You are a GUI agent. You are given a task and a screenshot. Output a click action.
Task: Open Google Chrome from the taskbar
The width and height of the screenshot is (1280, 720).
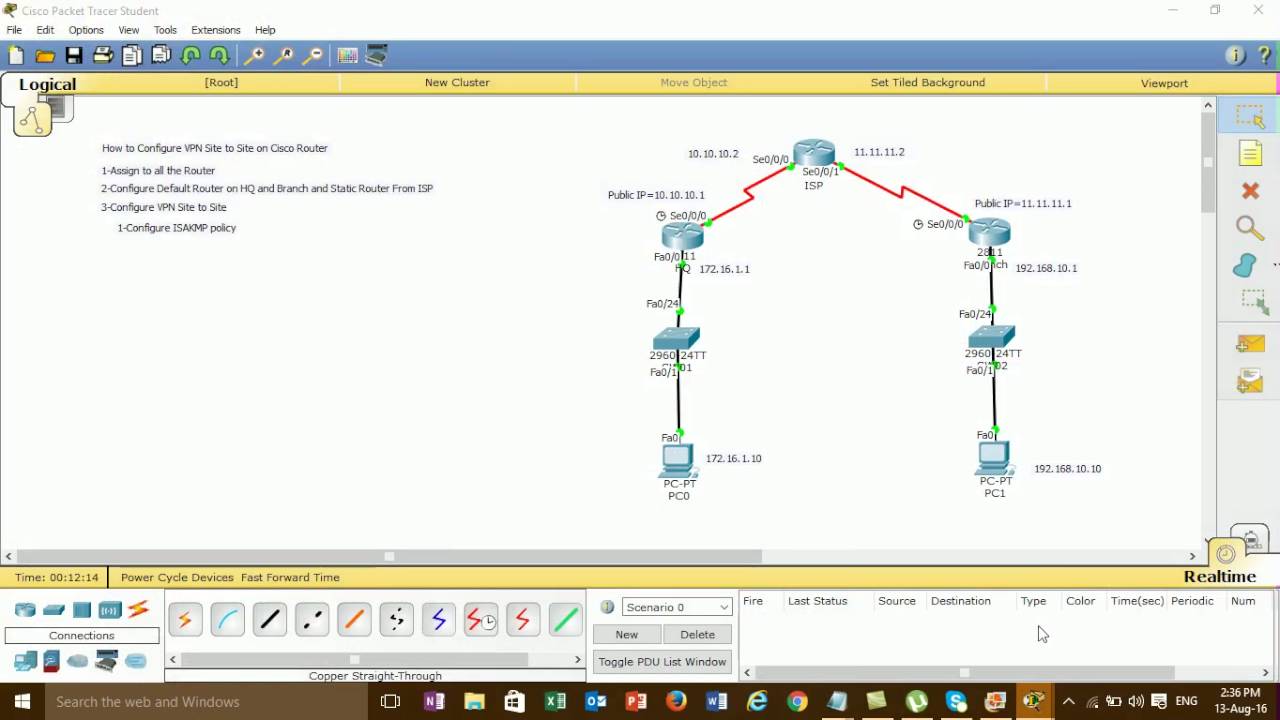(x=797, y=701)
